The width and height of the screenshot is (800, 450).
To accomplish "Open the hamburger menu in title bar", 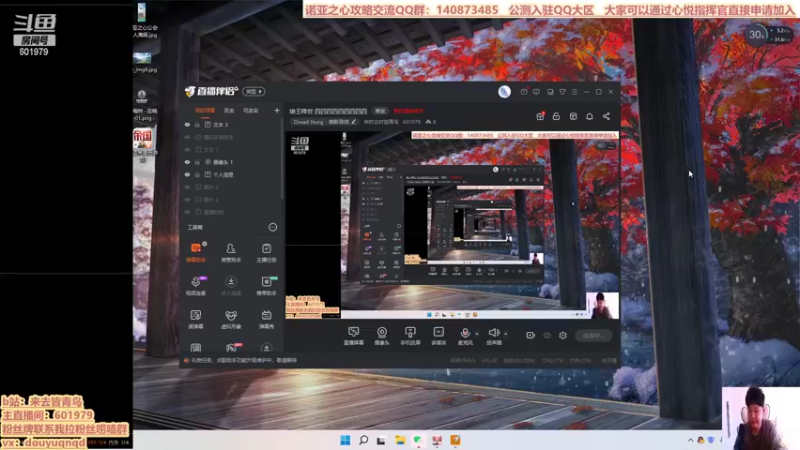I will point(574,92).
